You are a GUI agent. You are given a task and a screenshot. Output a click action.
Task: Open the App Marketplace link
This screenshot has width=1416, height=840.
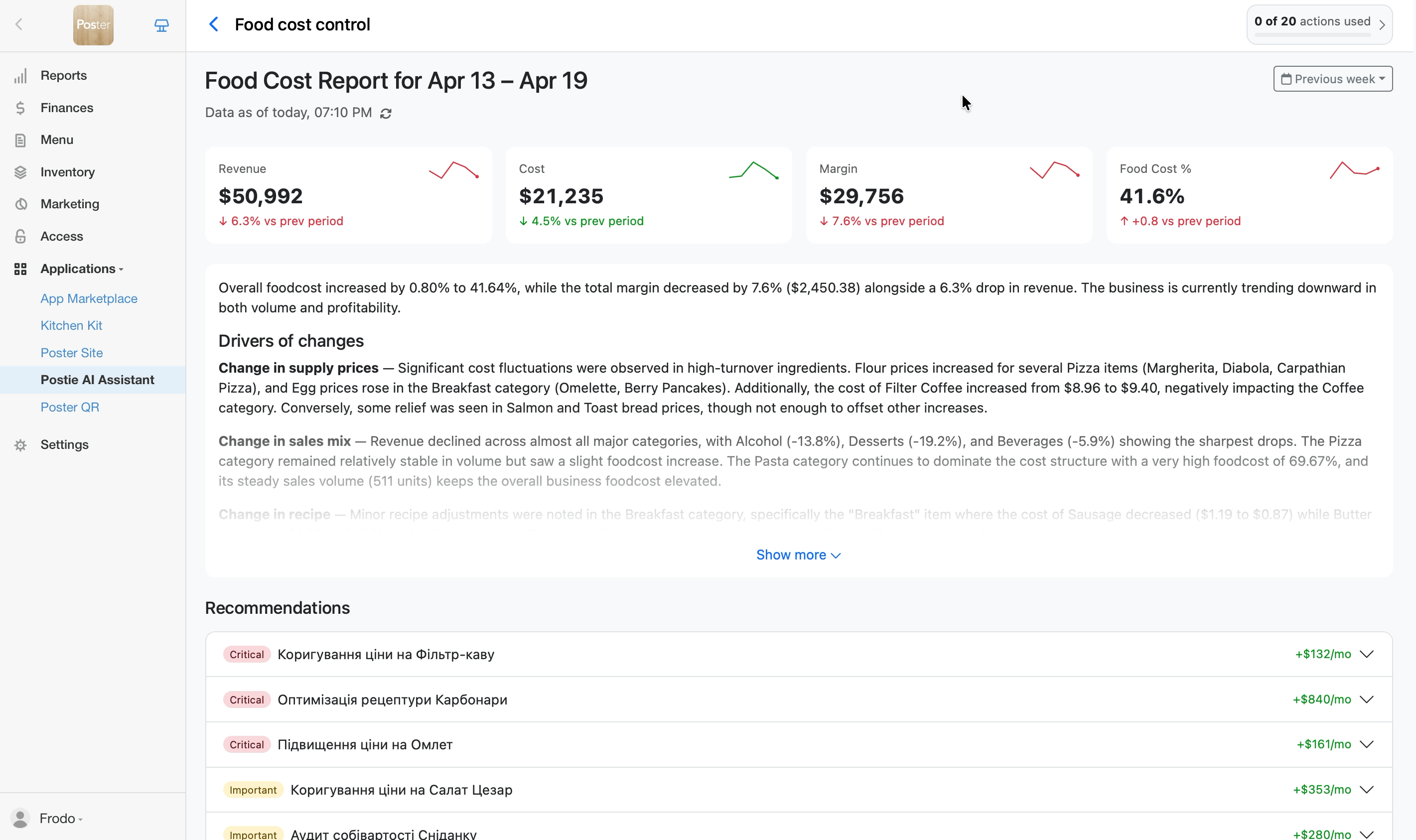point(89,298)
